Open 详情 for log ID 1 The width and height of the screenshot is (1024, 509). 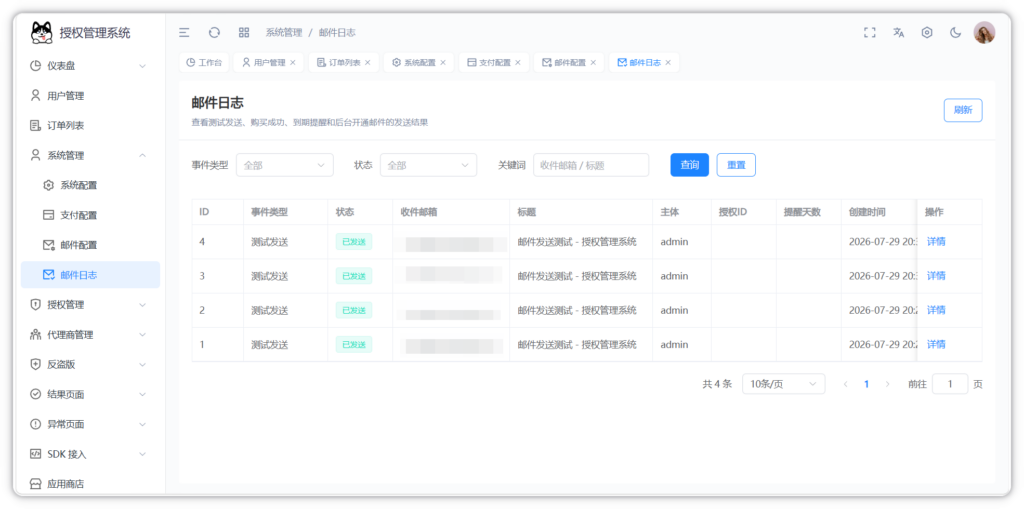pos(936,344)
